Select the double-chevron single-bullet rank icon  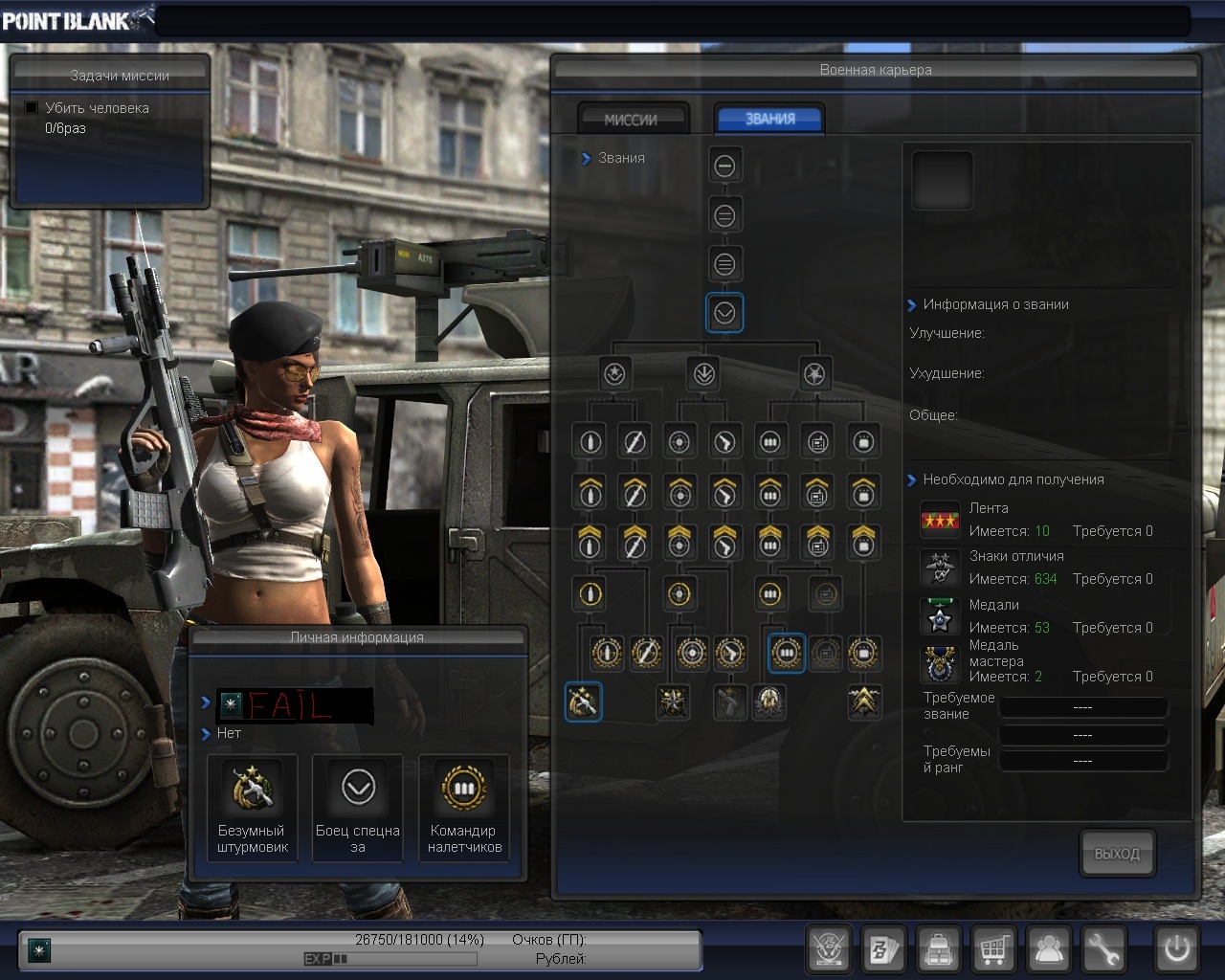click(x=590, y=542)
